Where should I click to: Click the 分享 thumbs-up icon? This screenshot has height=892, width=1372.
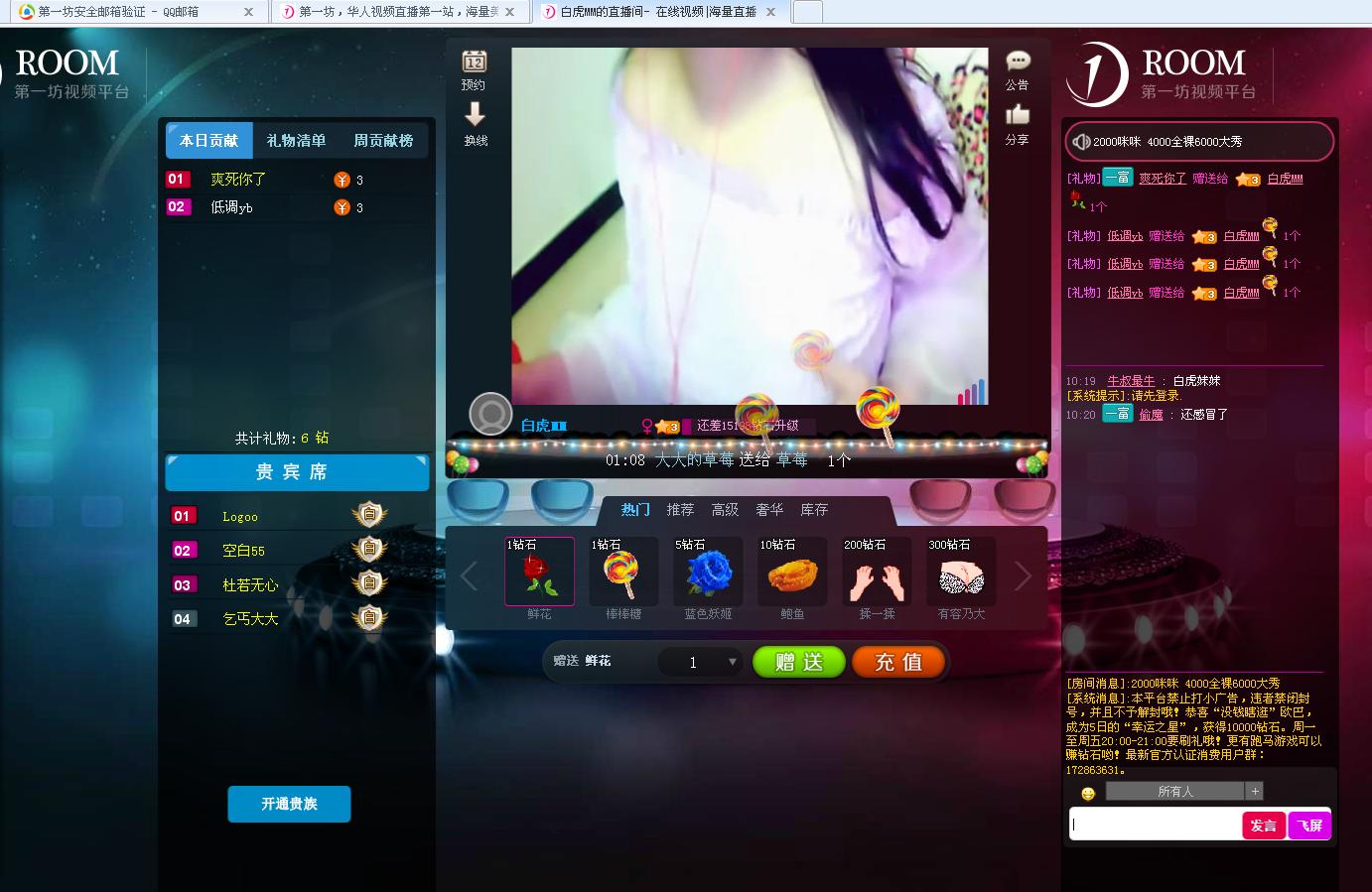(x=1018, y=115)
